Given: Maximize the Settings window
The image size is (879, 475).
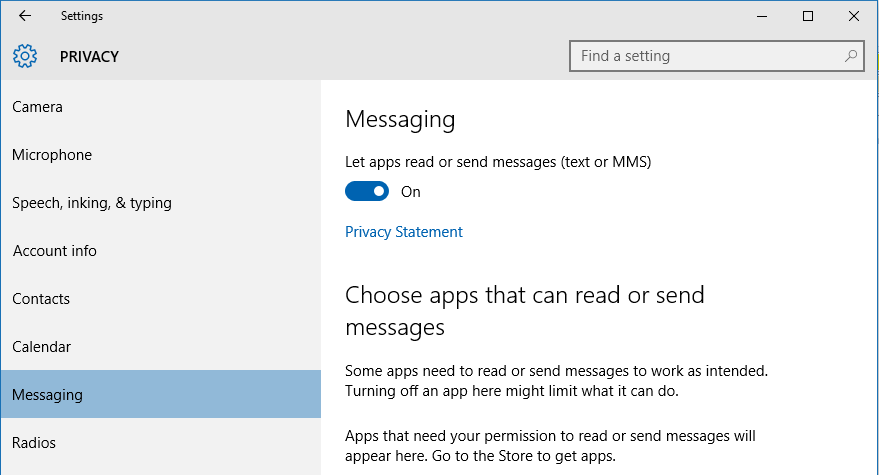Looking at the screenshot, I should [x=808, y=16].
